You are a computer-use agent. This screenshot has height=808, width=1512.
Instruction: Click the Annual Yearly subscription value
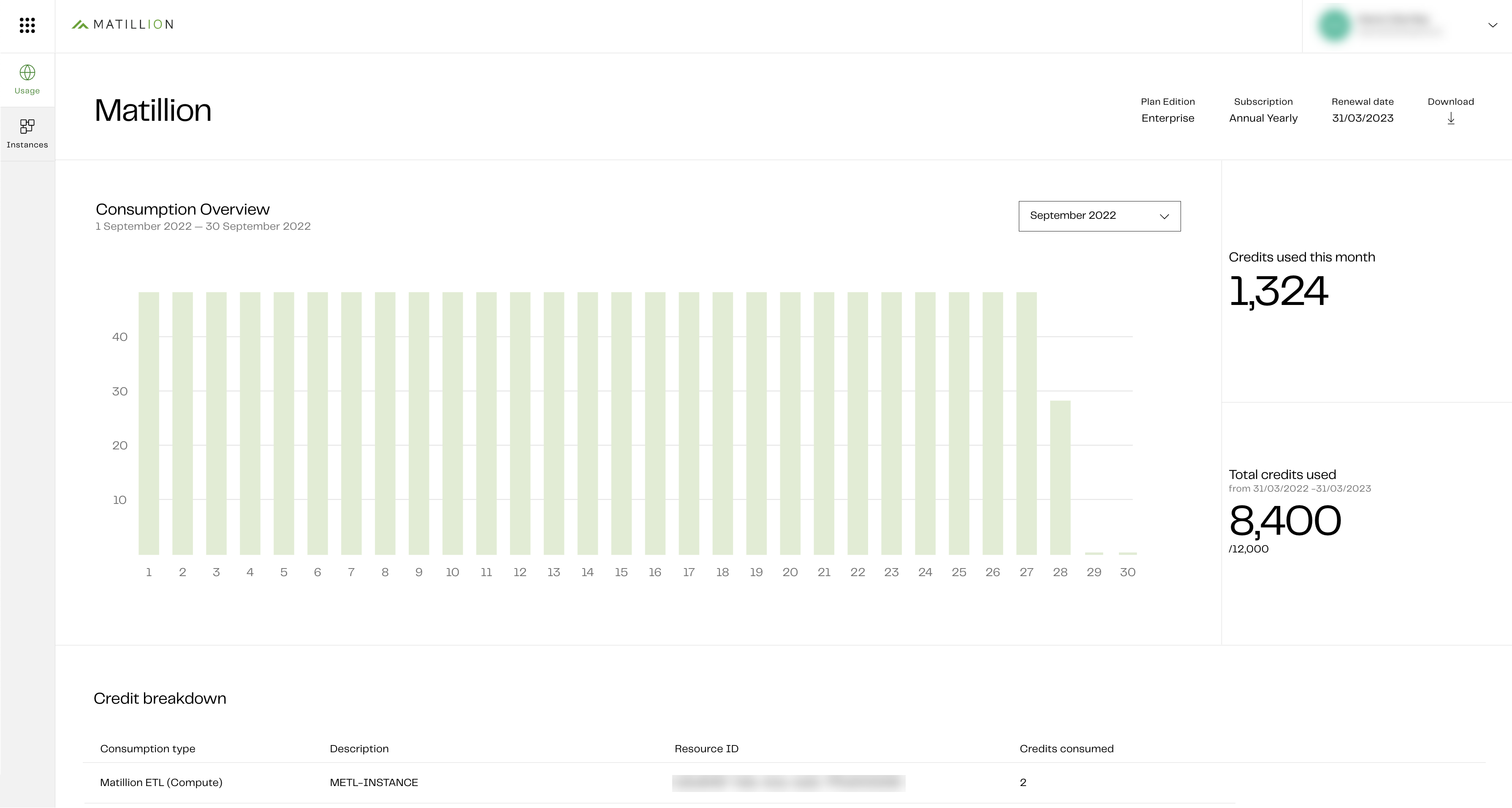(1263, 118)
